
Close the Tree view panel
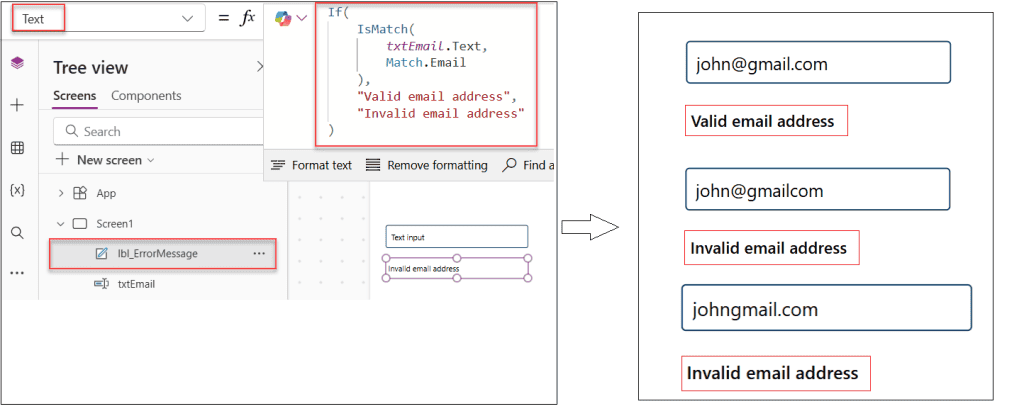tap(260, 66)
